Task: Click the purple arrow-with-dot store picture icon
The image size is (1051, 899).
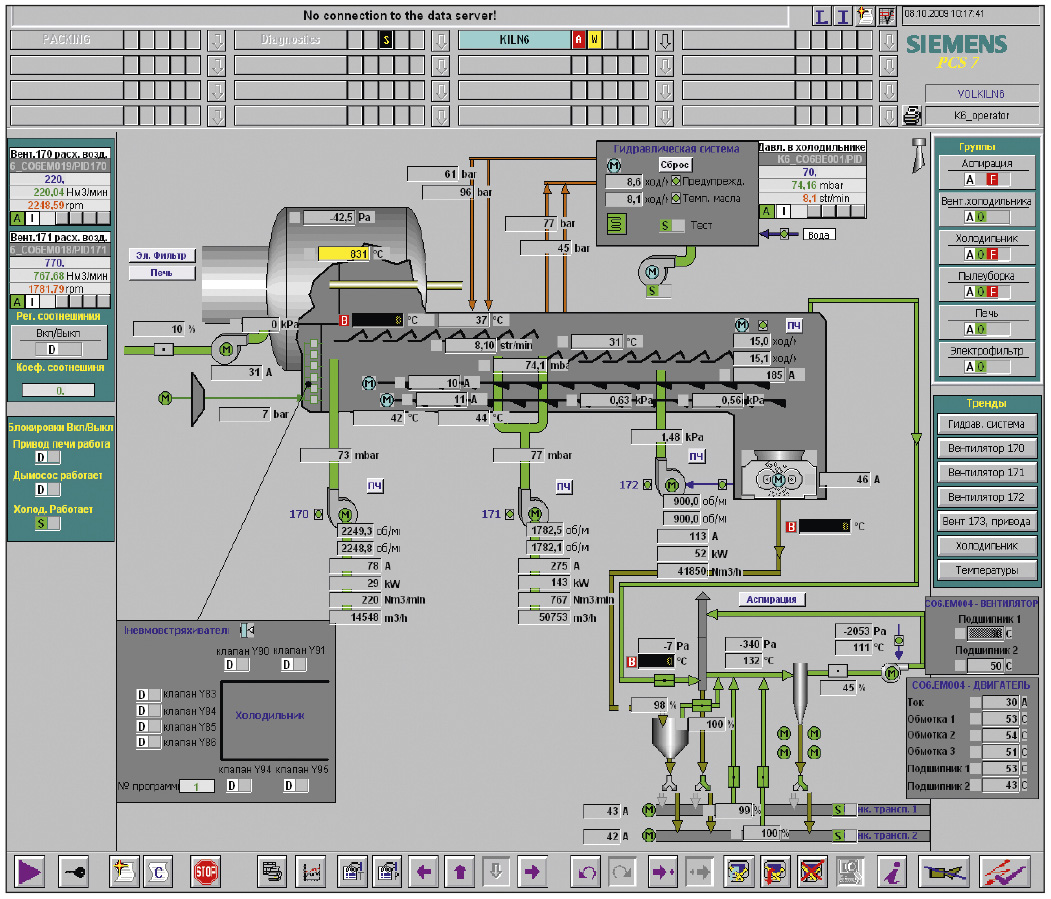Action: [663, 871]
